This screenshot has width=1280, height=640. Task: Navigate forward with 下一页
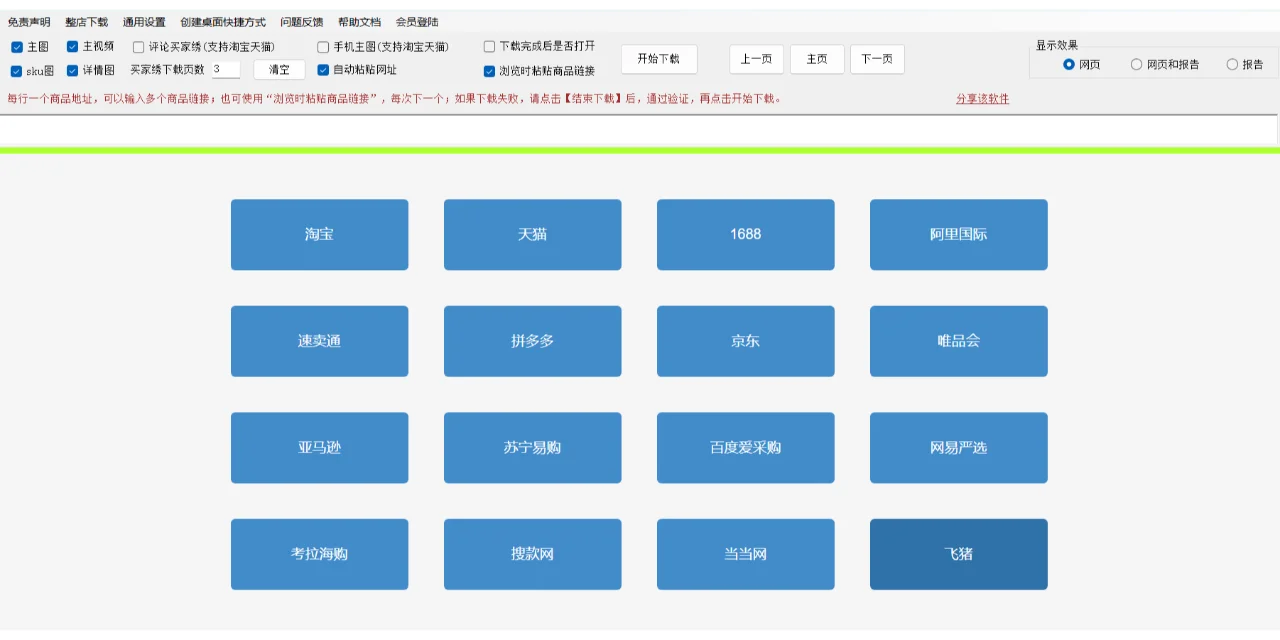tap(877, 59)
